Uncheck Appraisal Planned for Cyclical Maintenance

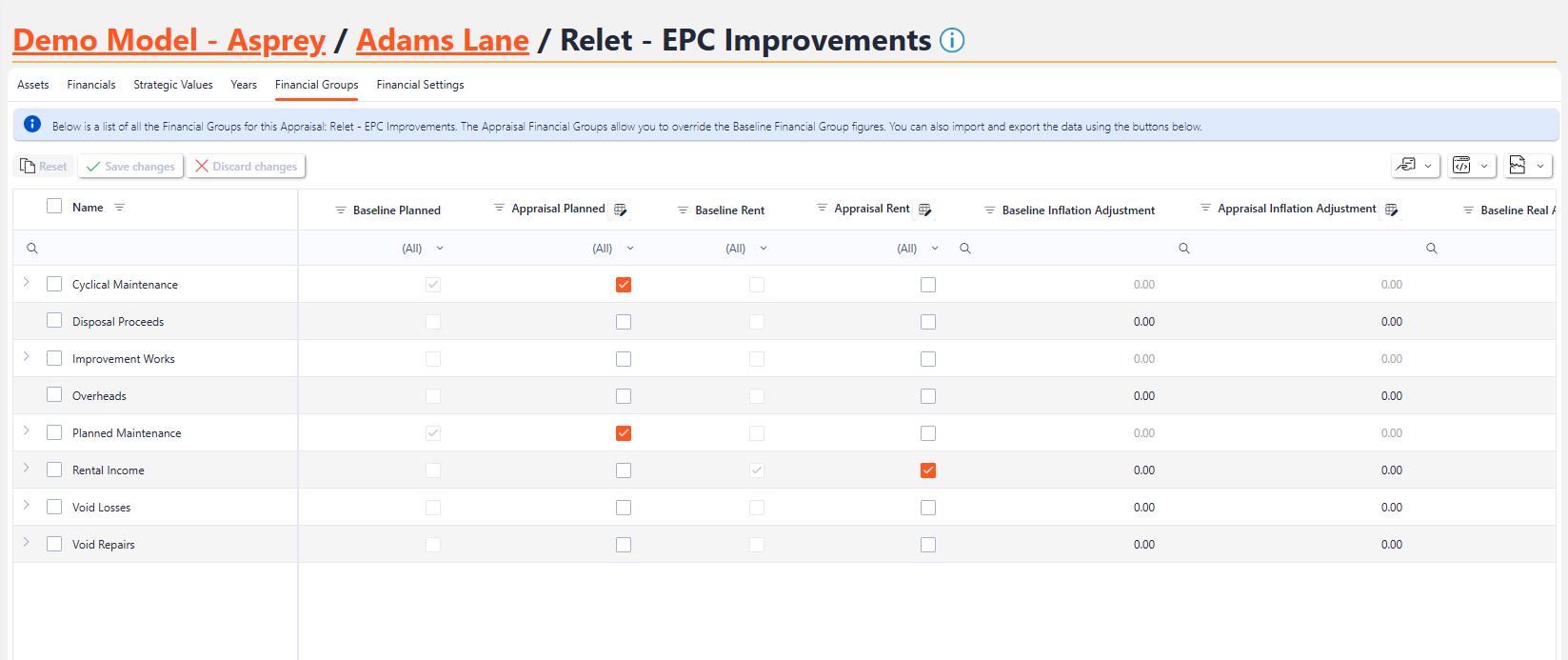tap(624, 285)
